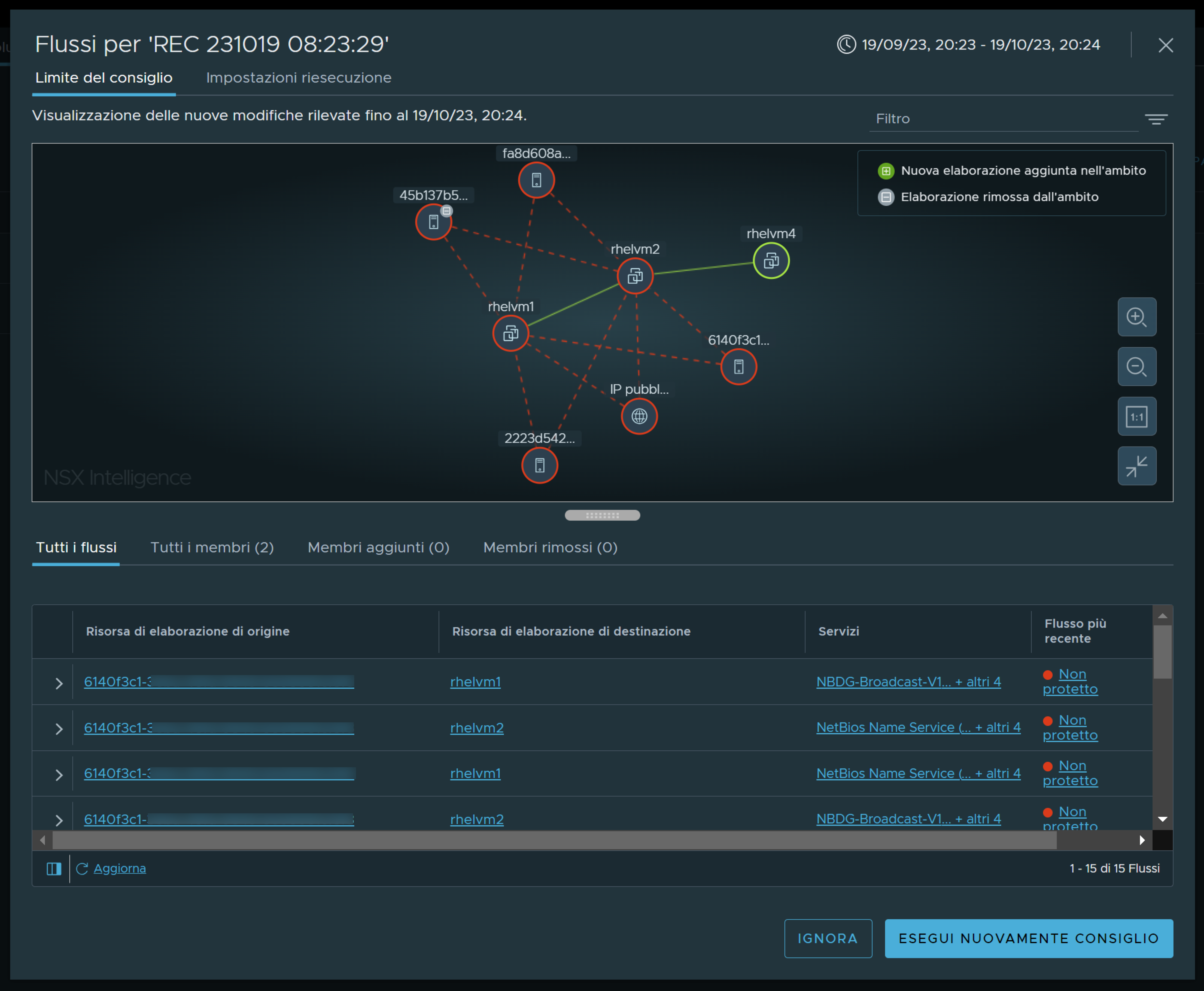
Task: Click the scroll left arrow of table
Action: pos(42,840)
